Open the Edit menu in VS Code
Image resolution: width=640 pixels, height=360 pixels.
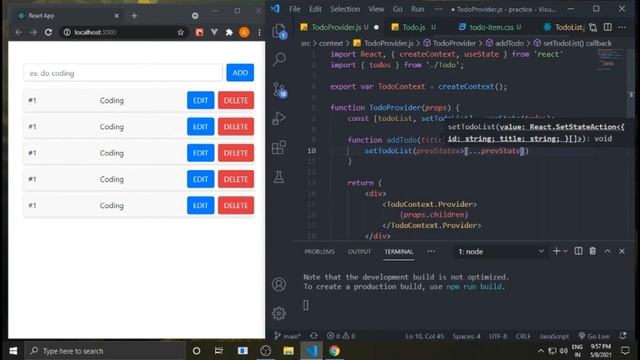[315, 9]
